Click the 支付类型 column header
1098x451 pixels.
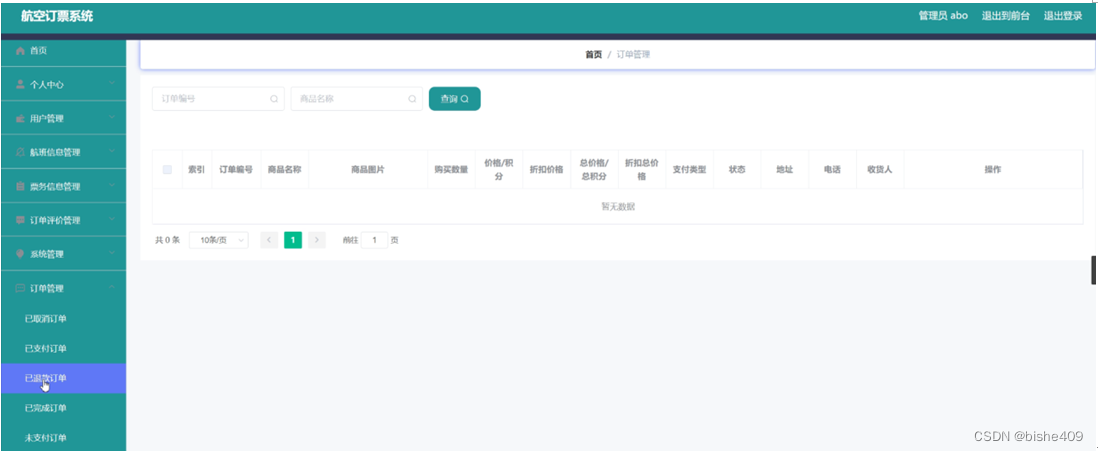pos(689,169)
